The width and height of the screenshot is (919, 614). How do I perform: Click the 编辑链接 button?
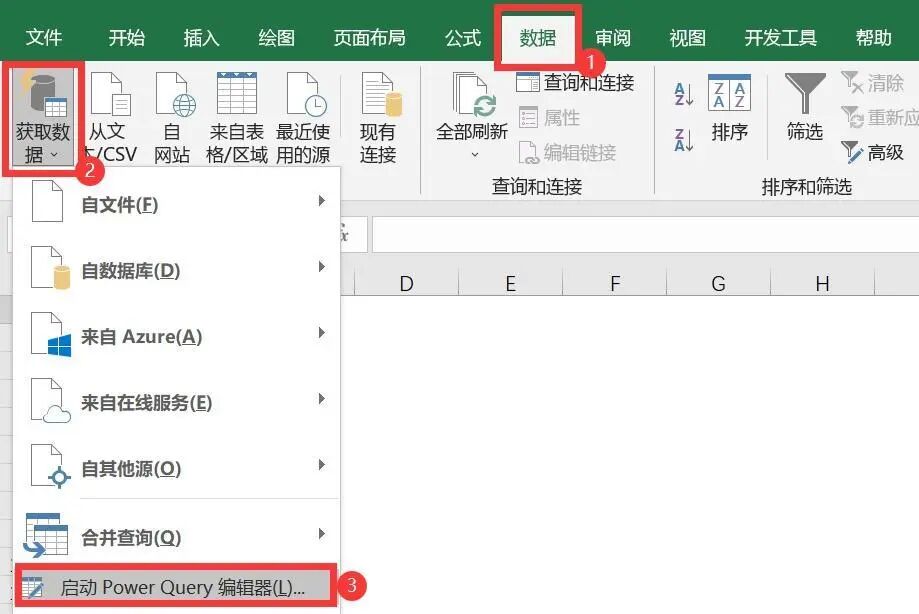[567, 153]
